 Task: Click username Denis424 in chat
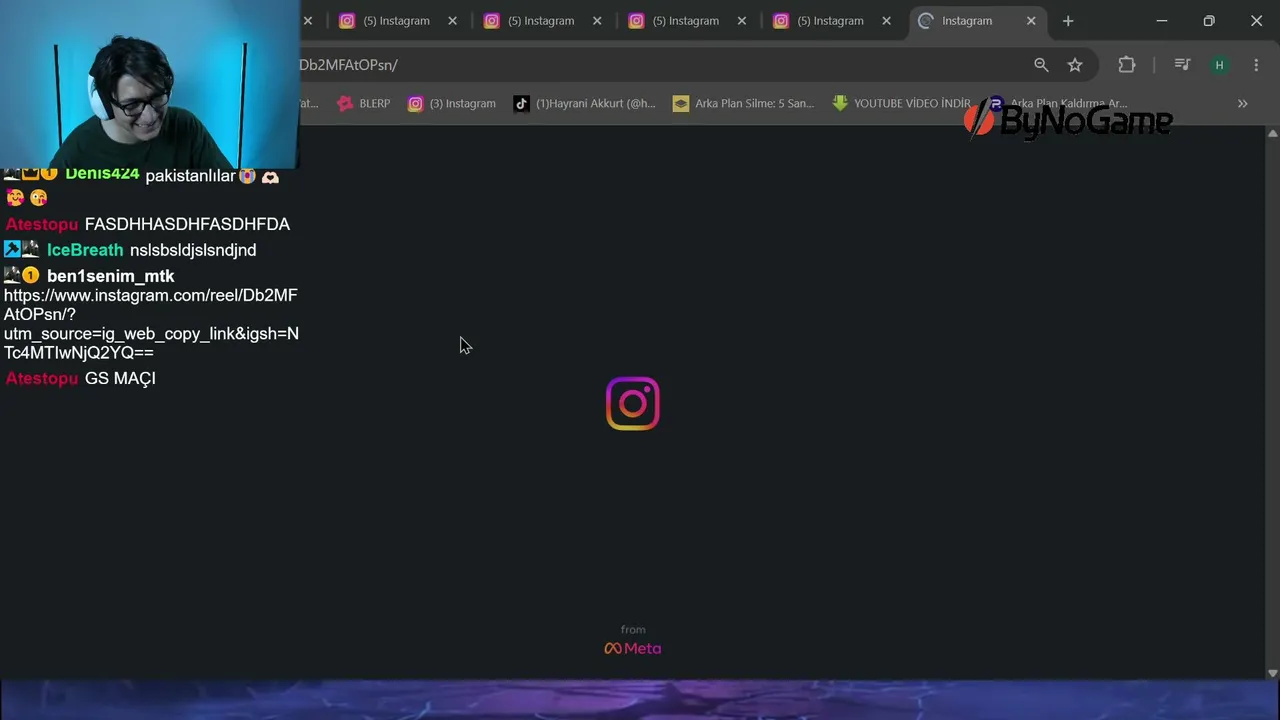(102, 175)
